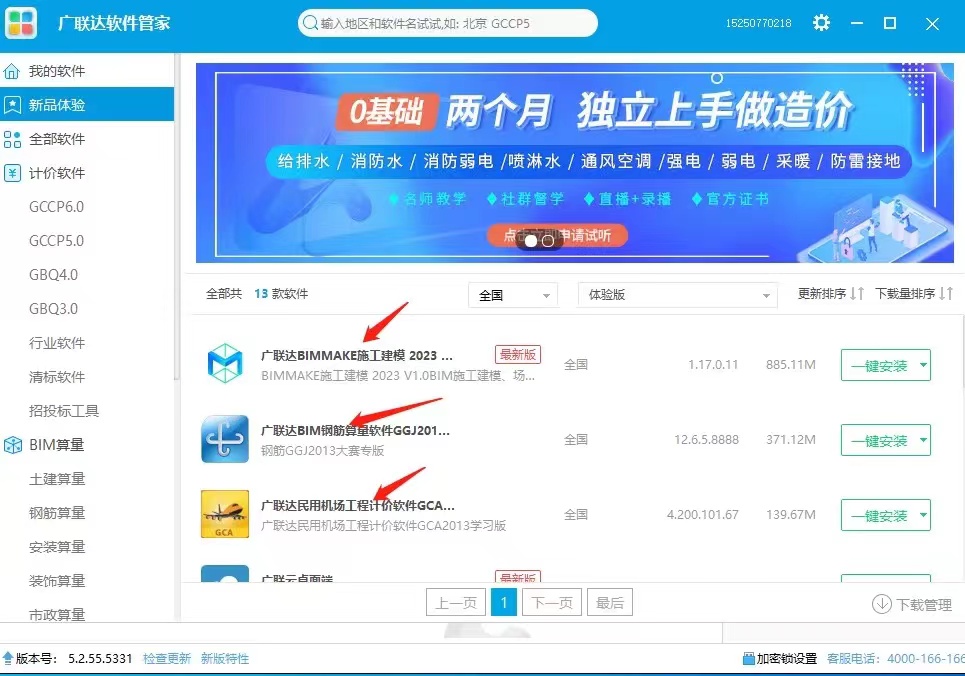Click the BIMMAKE施工建模 software icon

coord(225,364)
